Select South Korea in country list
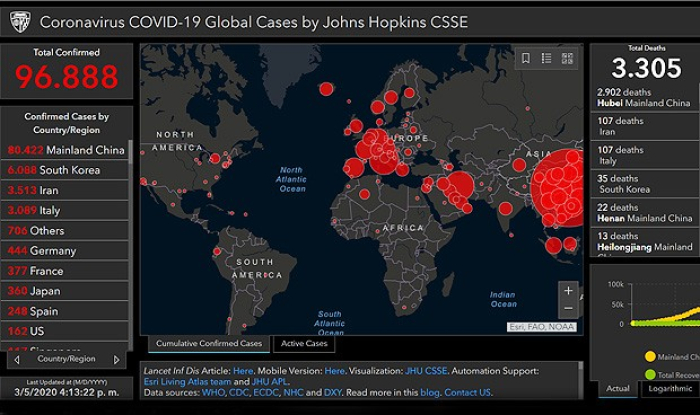Image resolution: width=700 pixels, height=415 pixels. pyautogui.click(x=65, y=170)
